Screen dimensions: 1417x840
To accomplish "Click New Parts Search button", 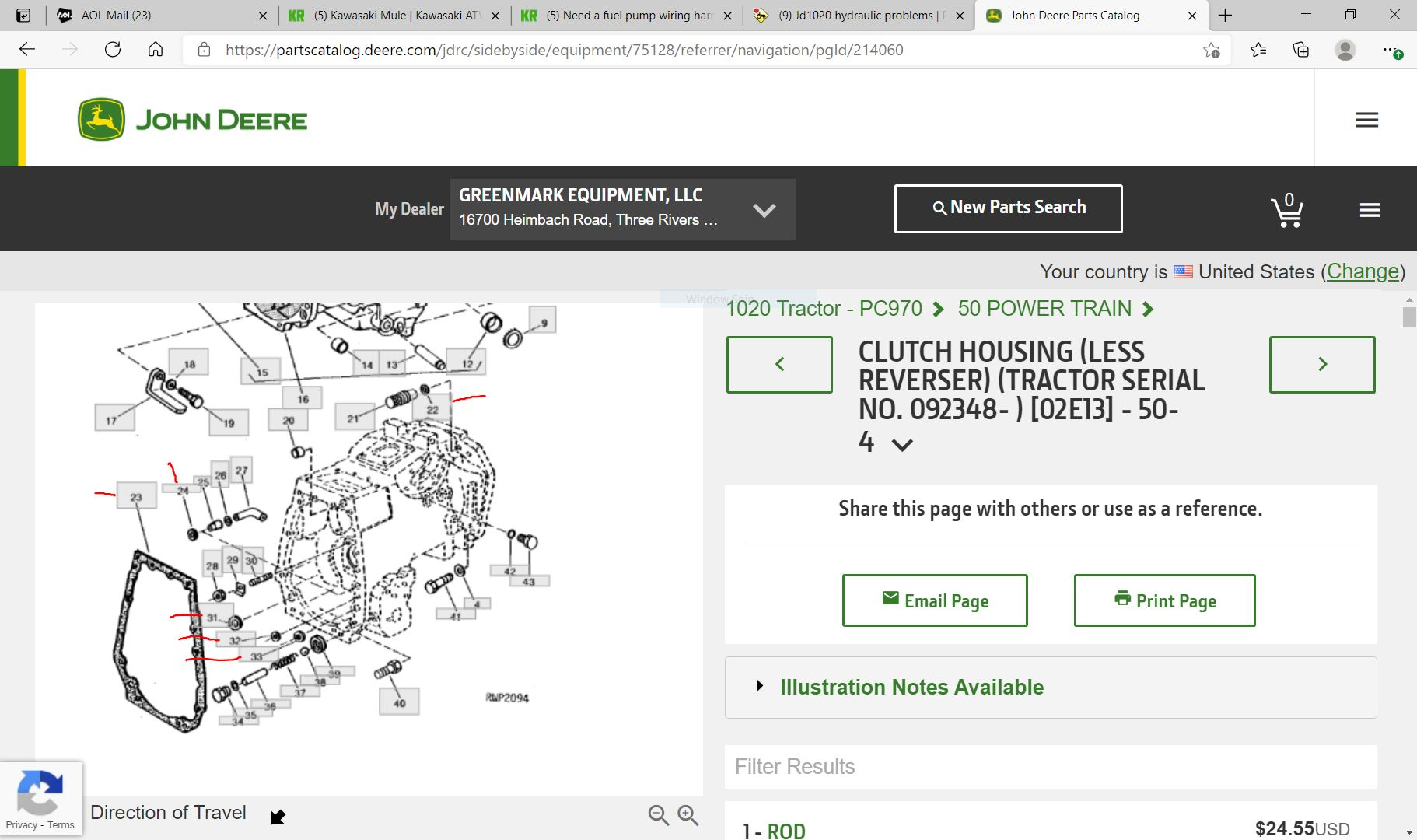I will coord(1008,208).
